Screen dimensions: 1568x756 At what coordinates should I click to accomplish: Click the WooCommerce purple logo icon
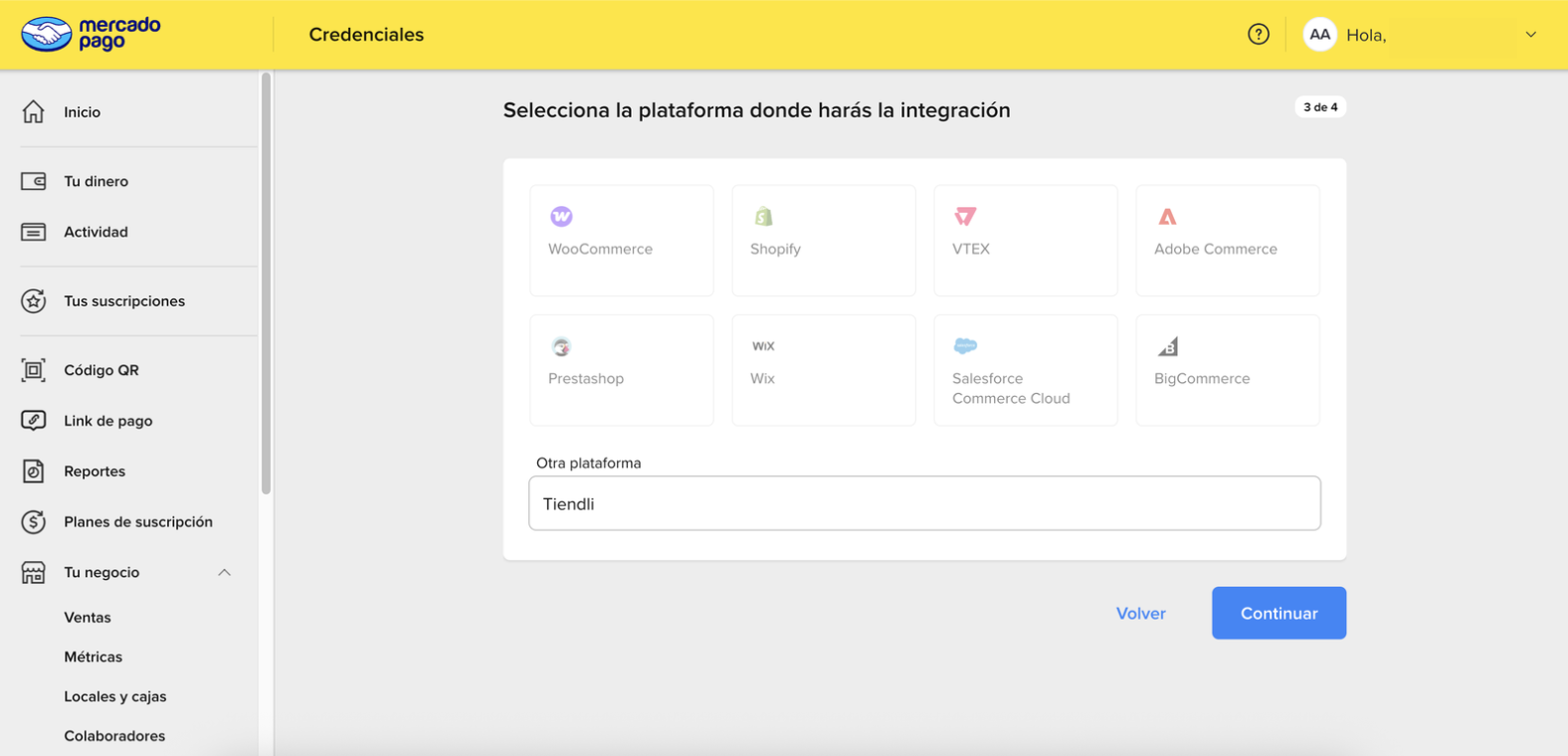[561, 216]
